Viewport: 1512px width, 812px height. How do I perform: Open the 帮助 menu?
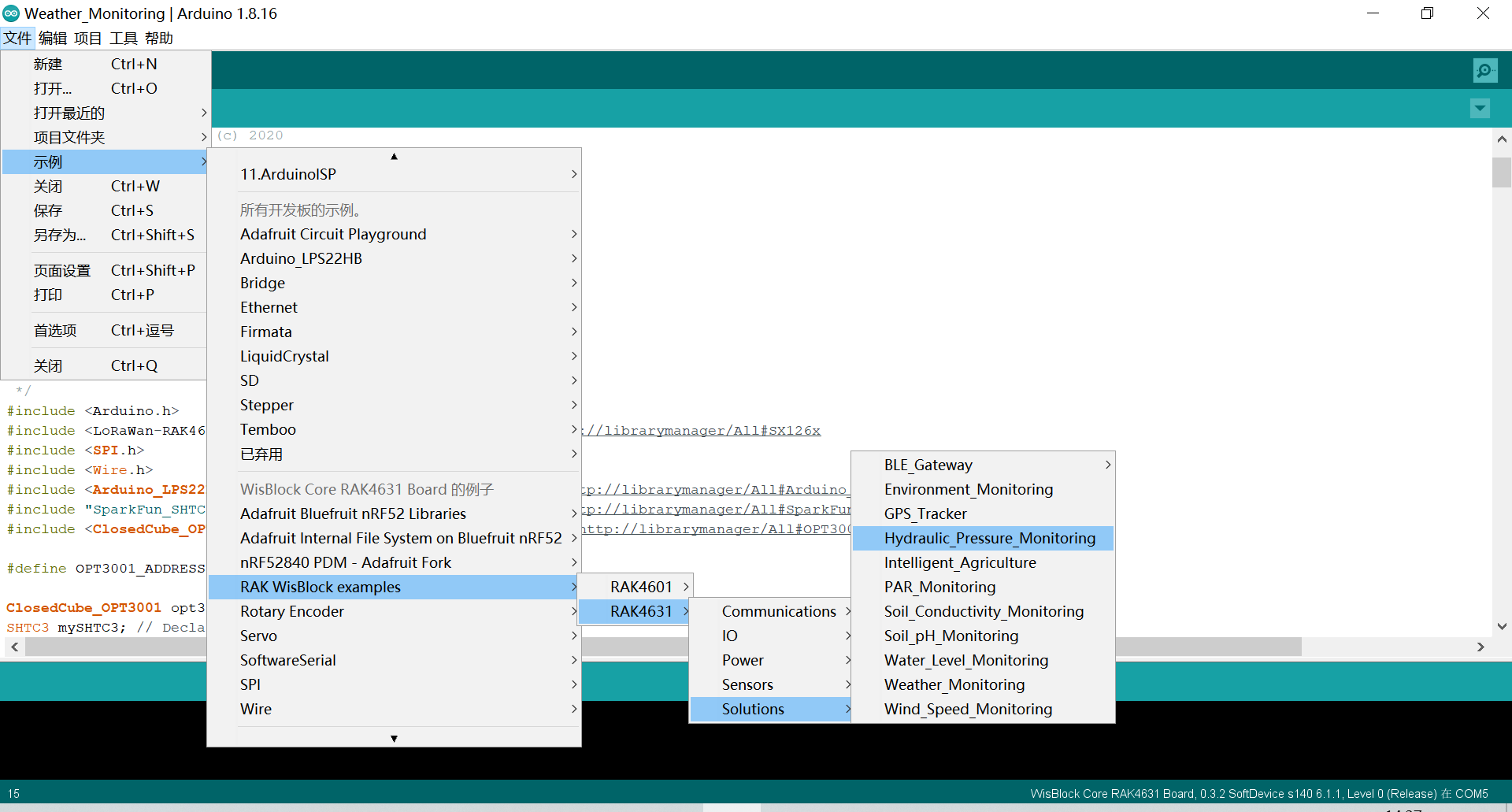159,38
